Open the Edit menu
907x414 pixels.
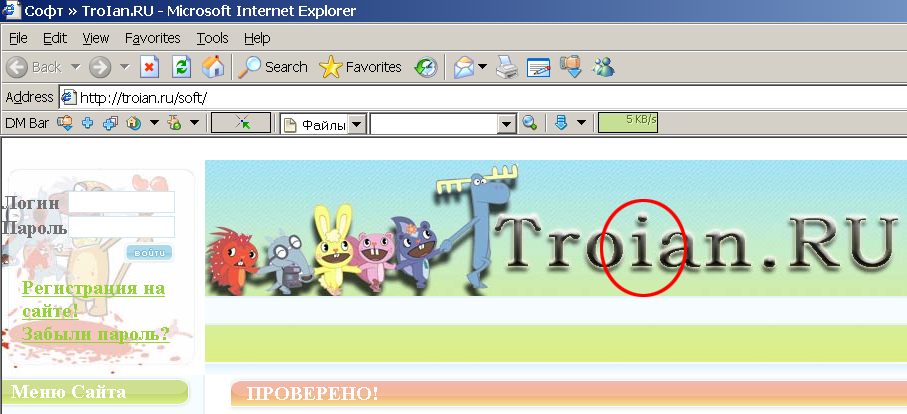point(55,39)
